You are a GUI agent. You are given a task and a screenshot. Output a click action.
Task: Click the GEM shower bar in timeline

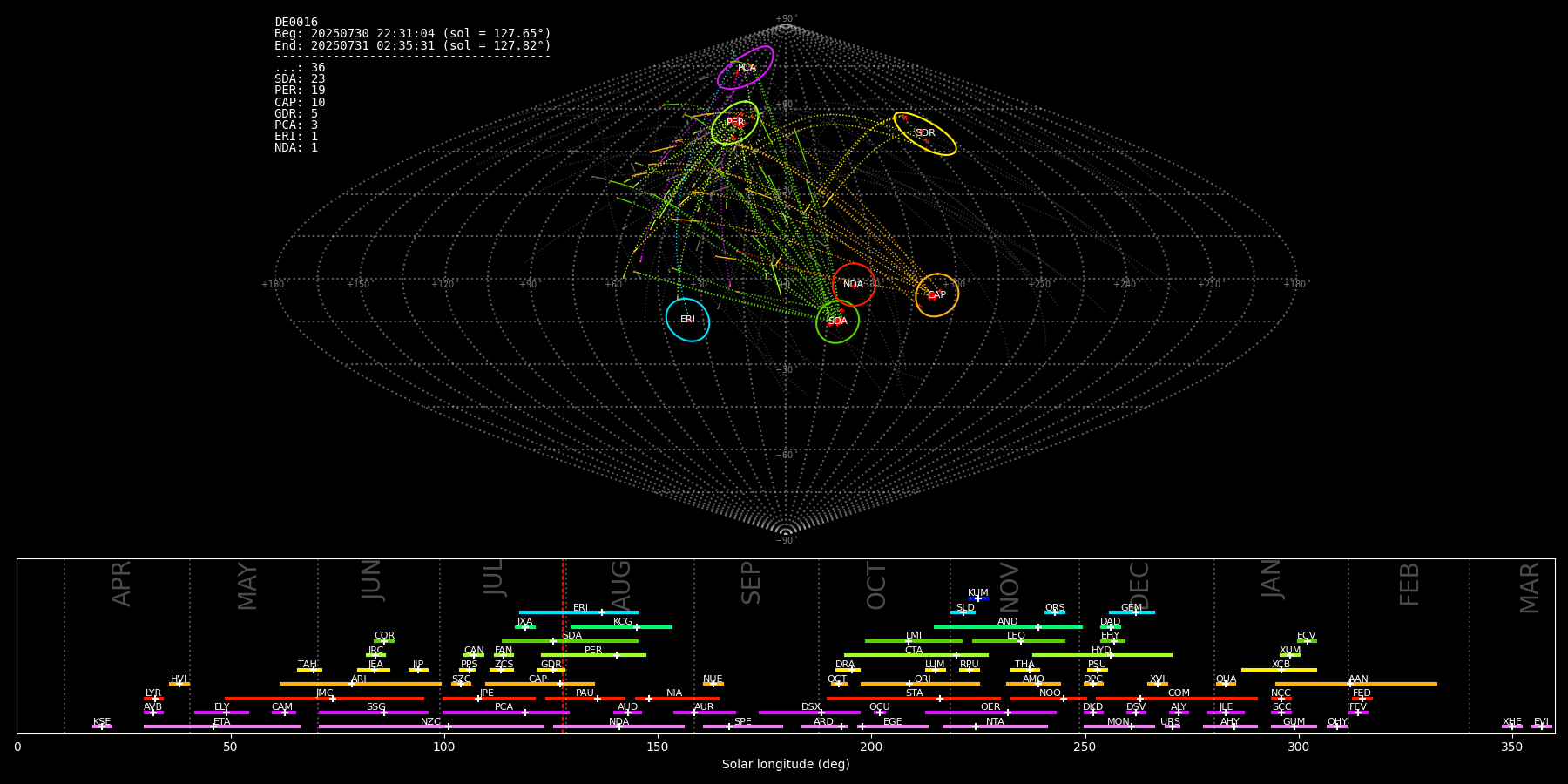1132,612
